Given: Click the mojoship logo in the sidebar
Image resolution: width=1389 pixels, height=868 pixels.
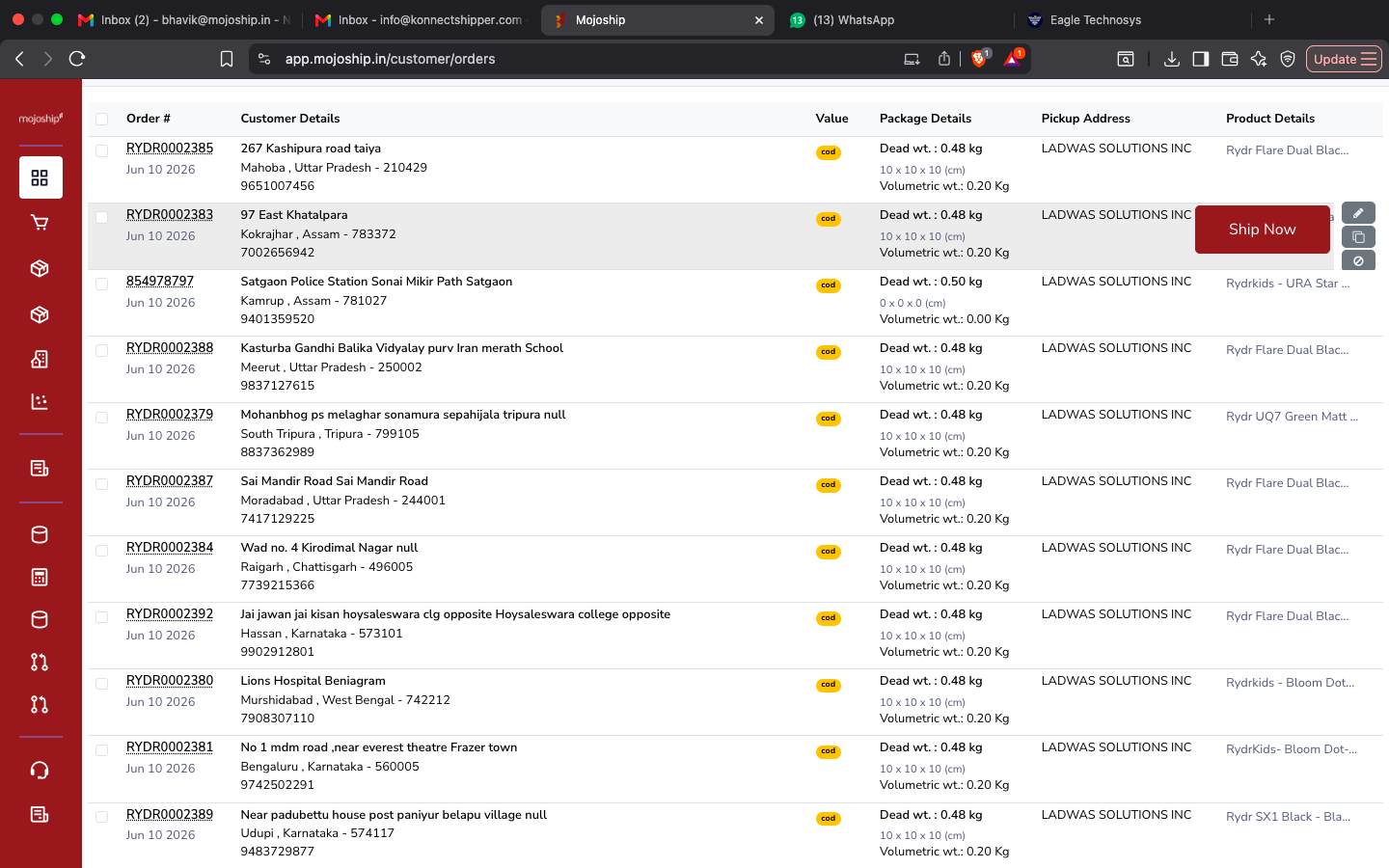Looking at the screenshot, I should 41,119.
